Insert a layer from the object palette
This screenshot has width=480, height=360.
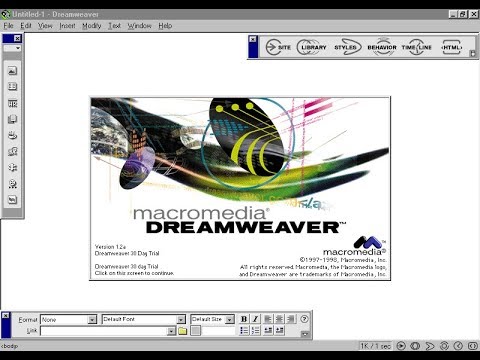pos(12,119)
